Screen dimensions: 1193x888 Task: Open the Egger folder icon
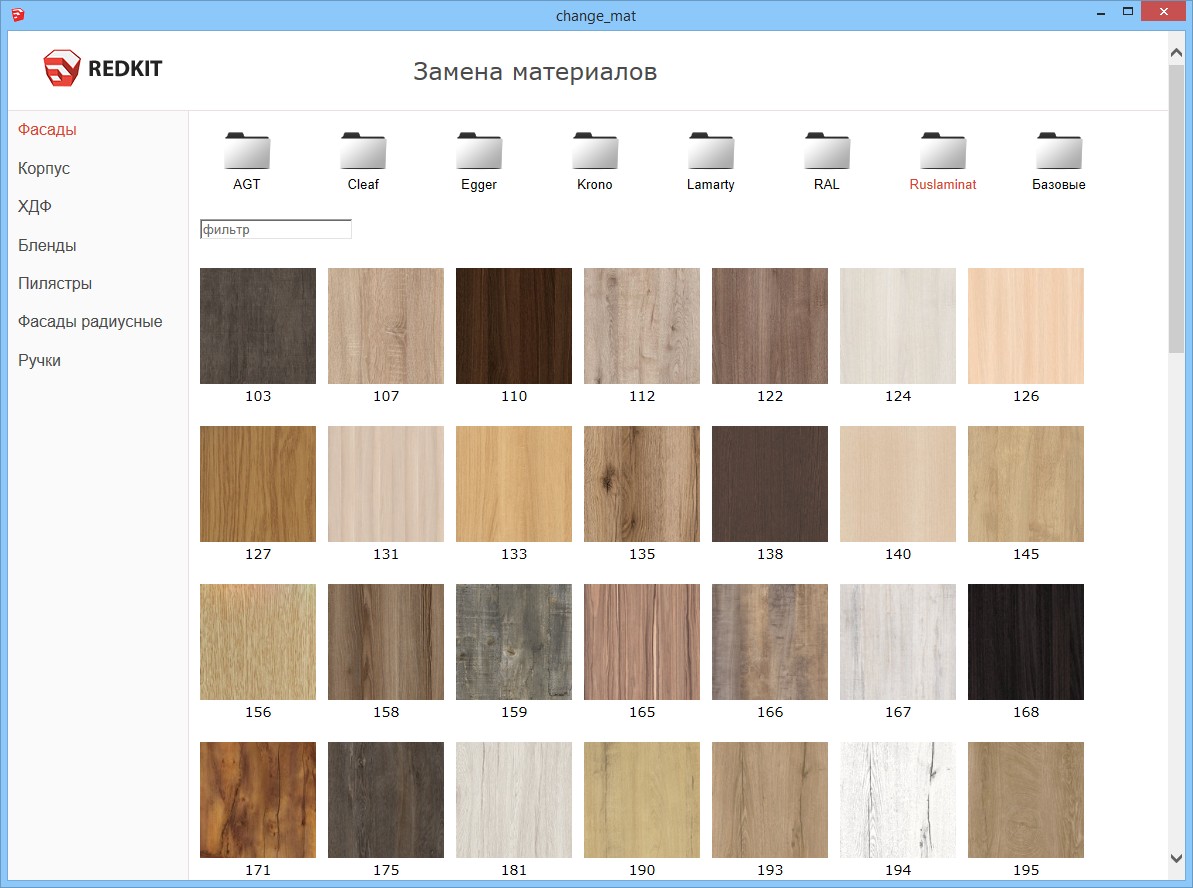[479, 150]
